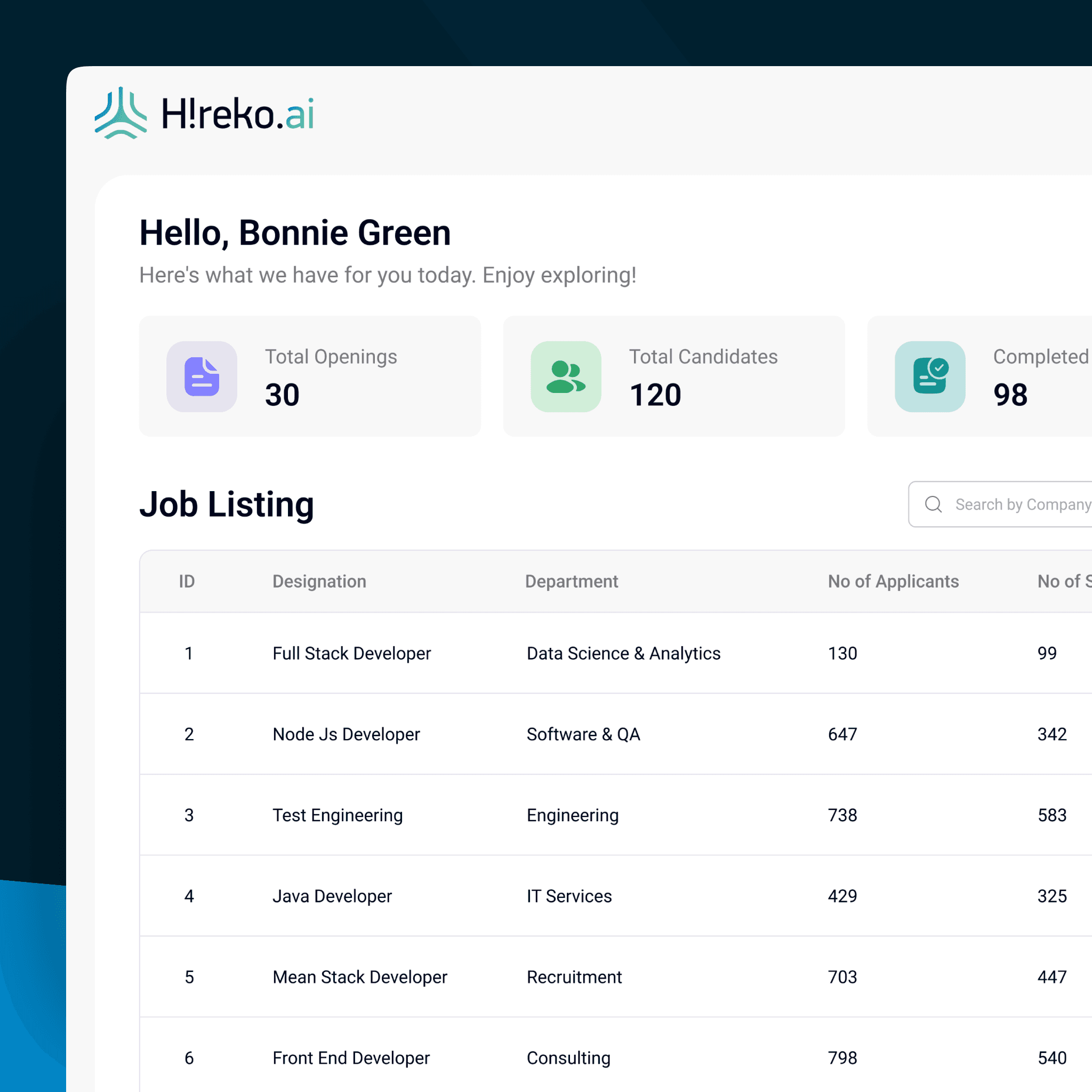Click Engineering department cell
The image size is (1092, 1092).
(573, 815)
